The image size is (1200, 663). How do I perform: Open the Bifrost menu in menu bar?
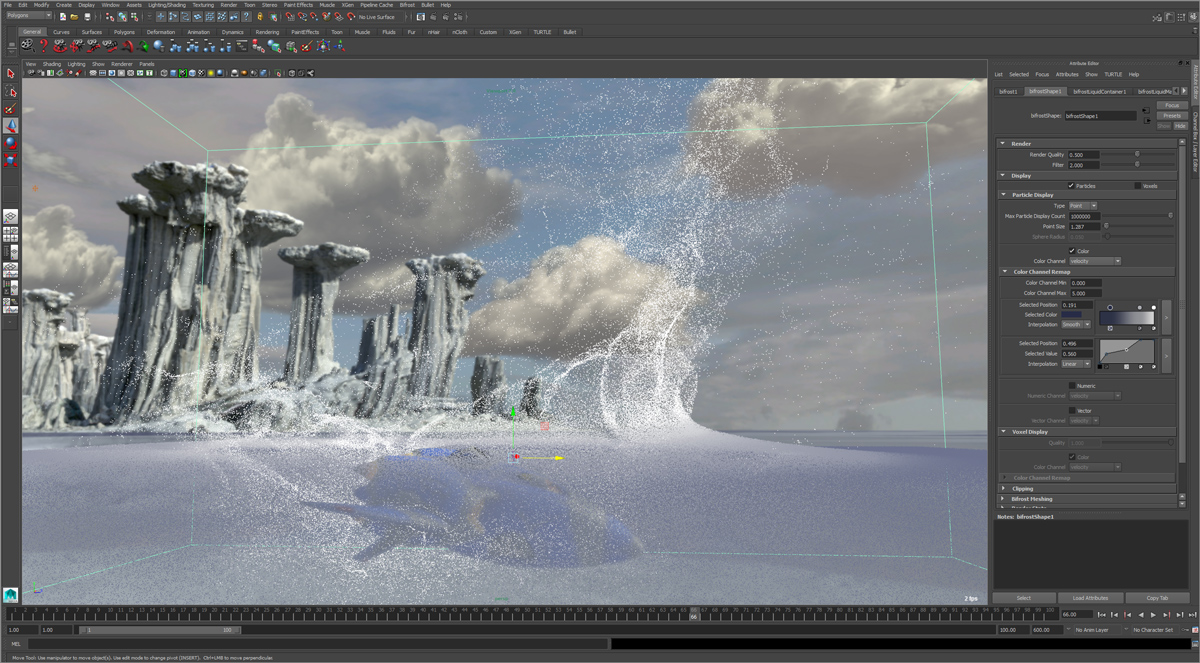tap(407, 5)
